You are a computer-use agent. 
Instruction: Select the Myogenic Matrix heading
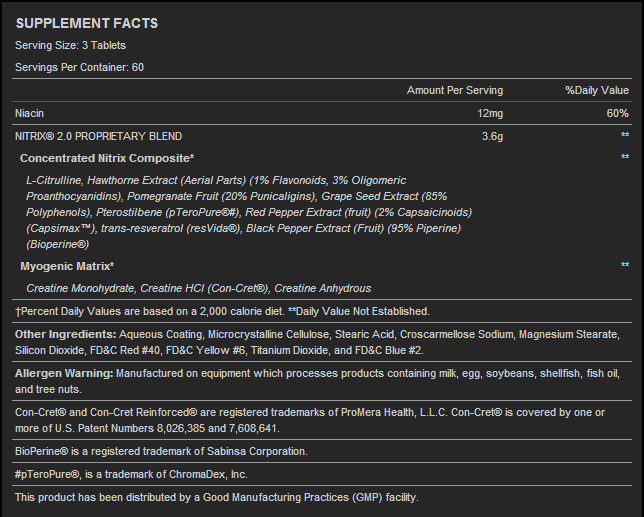[x=67, y=266]
